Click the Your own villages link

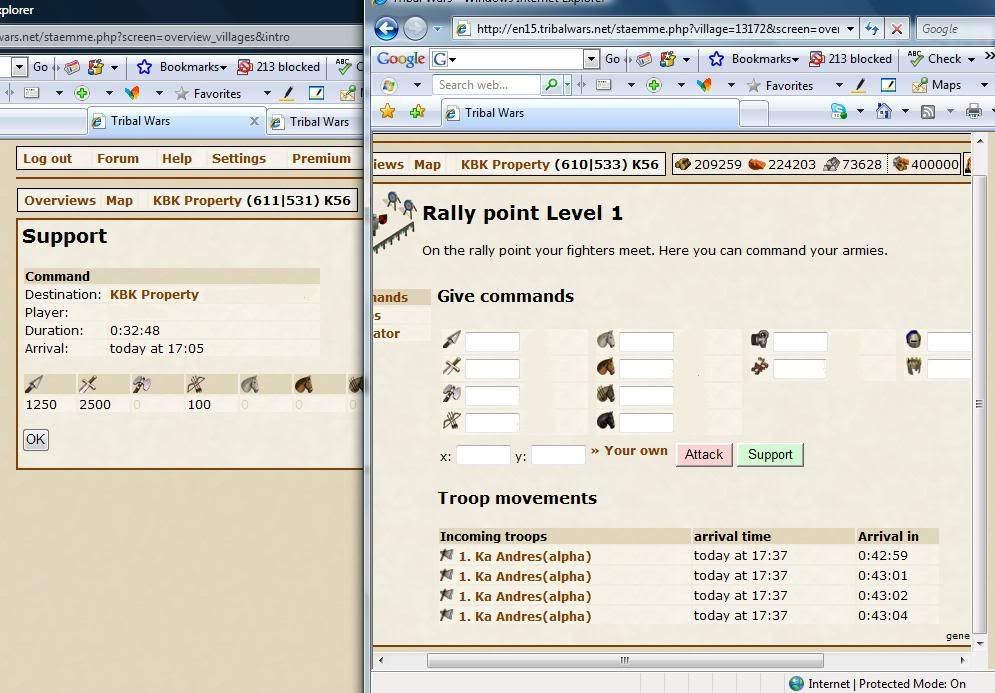point(636,451)
